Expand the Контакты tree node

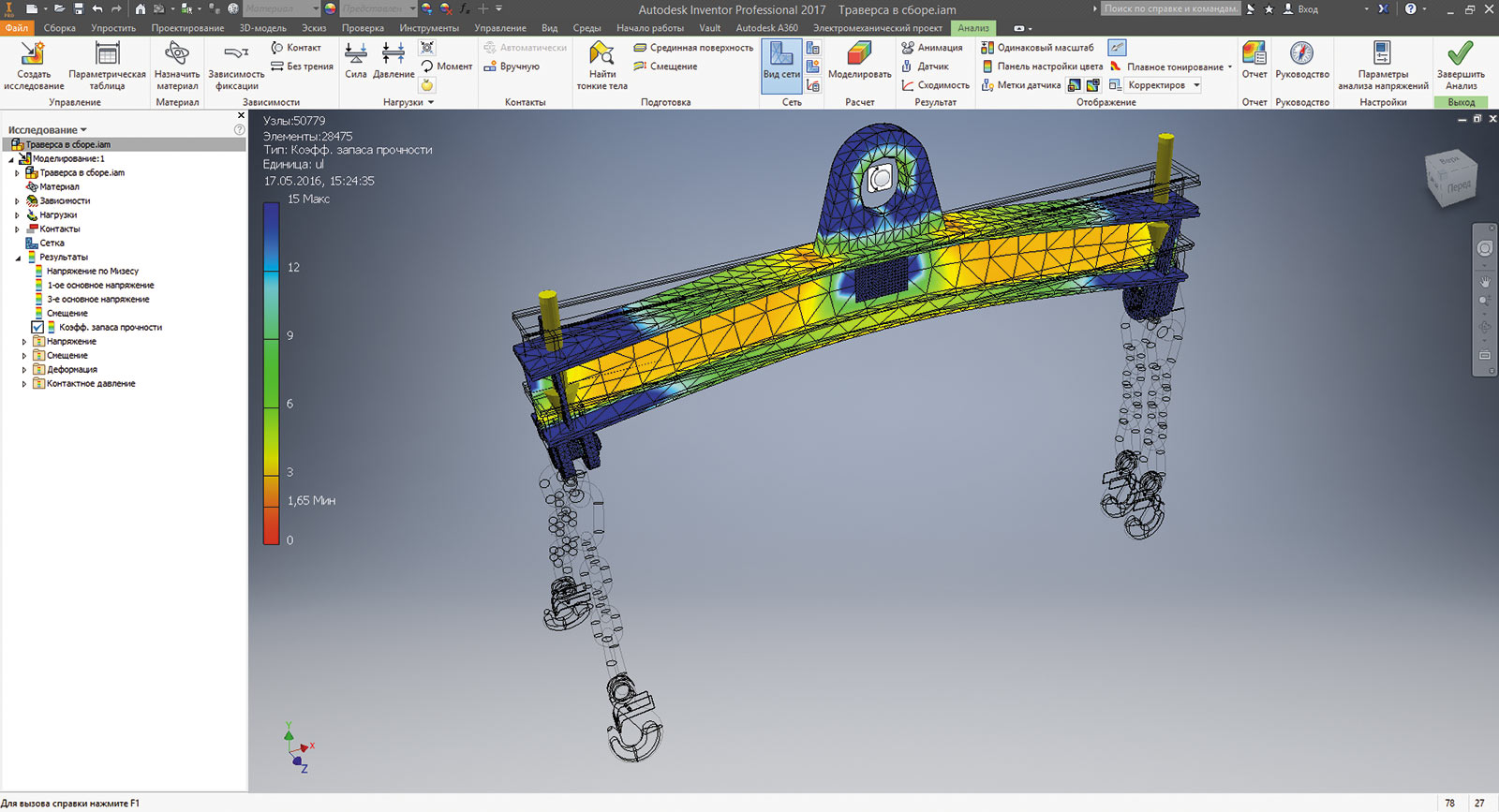coord(17,229)
